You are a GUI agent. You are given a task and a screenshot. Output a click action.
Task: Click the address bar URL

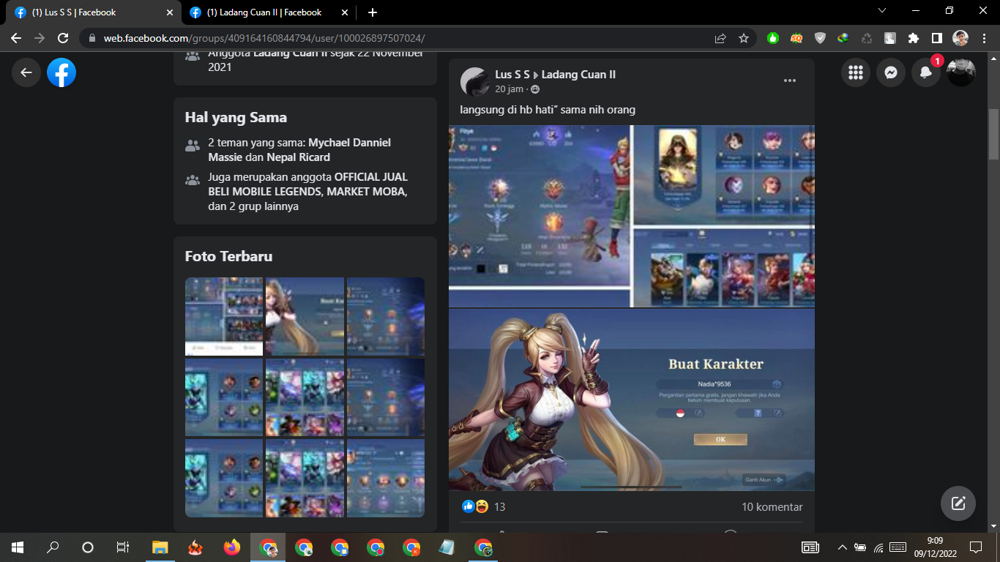point(264,38)
